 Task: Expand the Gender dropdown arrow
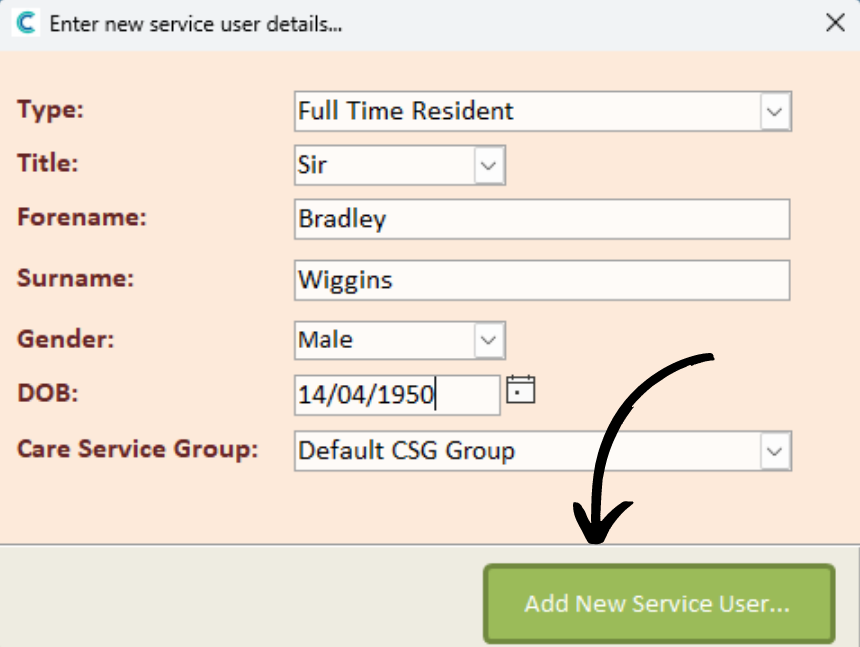[x=488, y=340]
